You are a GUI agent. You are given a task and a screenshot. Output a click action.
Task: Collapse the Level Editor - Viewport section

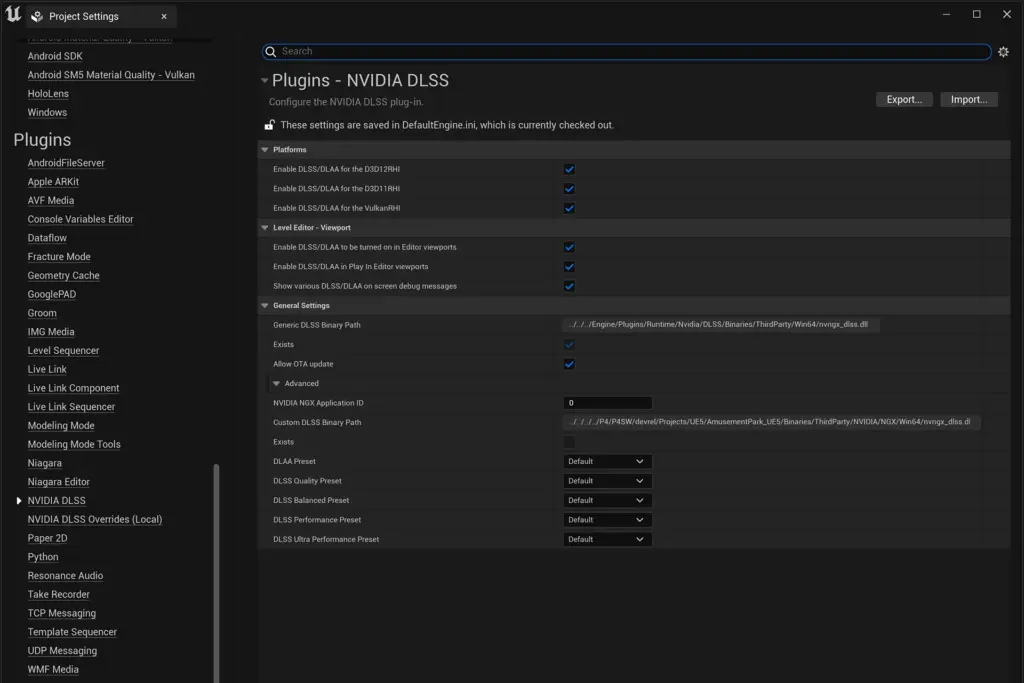click(x=264, y=228)
